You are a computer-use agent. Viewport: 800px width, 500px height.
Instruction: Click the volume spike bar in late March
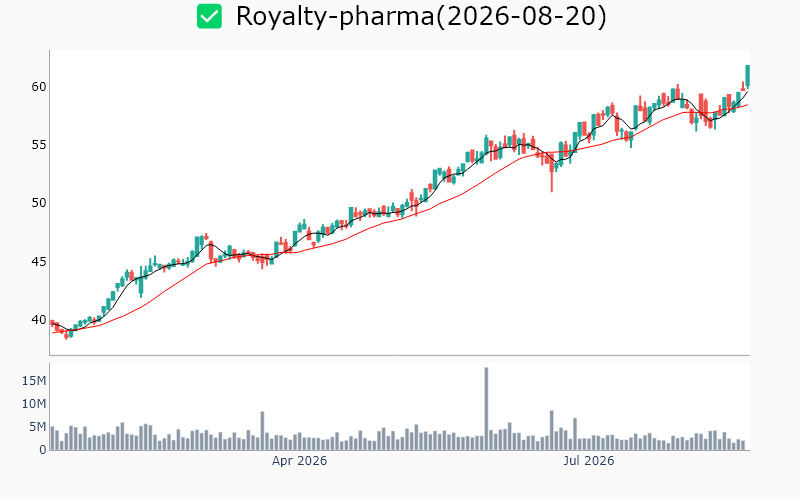(262, 431)
